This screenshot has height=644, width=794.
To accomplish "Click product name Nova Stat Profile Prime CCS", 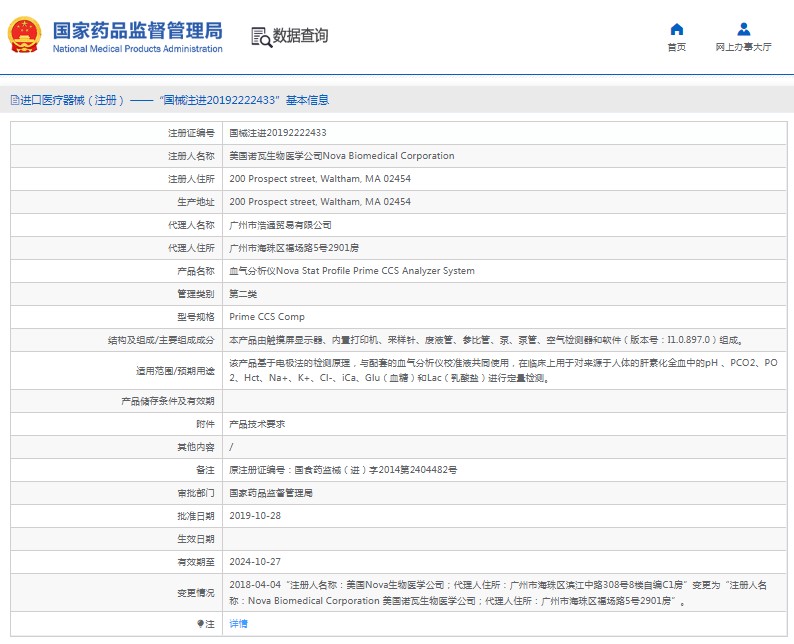I will (352, 271).
